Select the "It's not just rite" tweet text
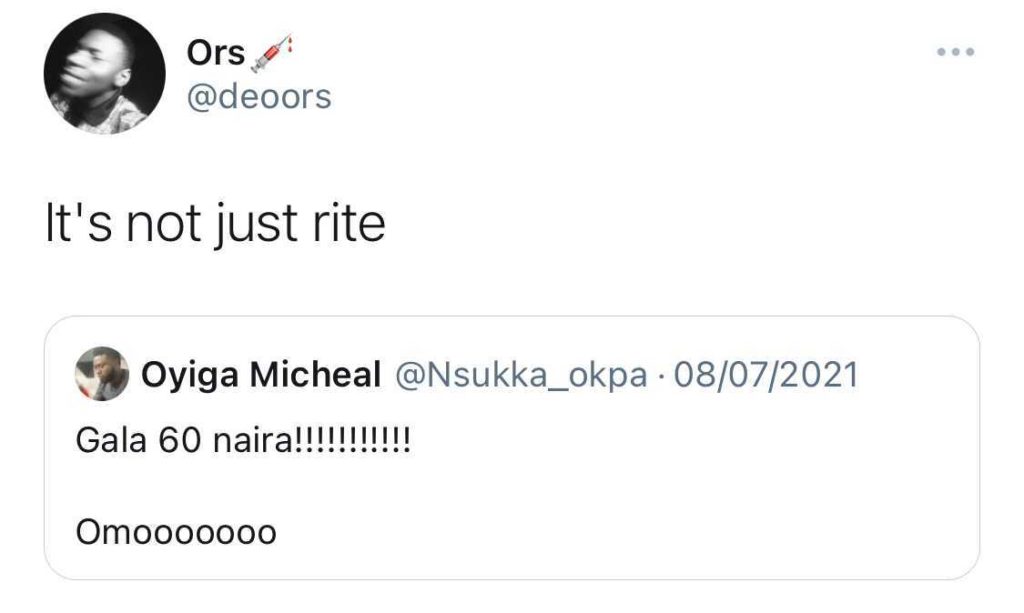 tap(216, 224)
